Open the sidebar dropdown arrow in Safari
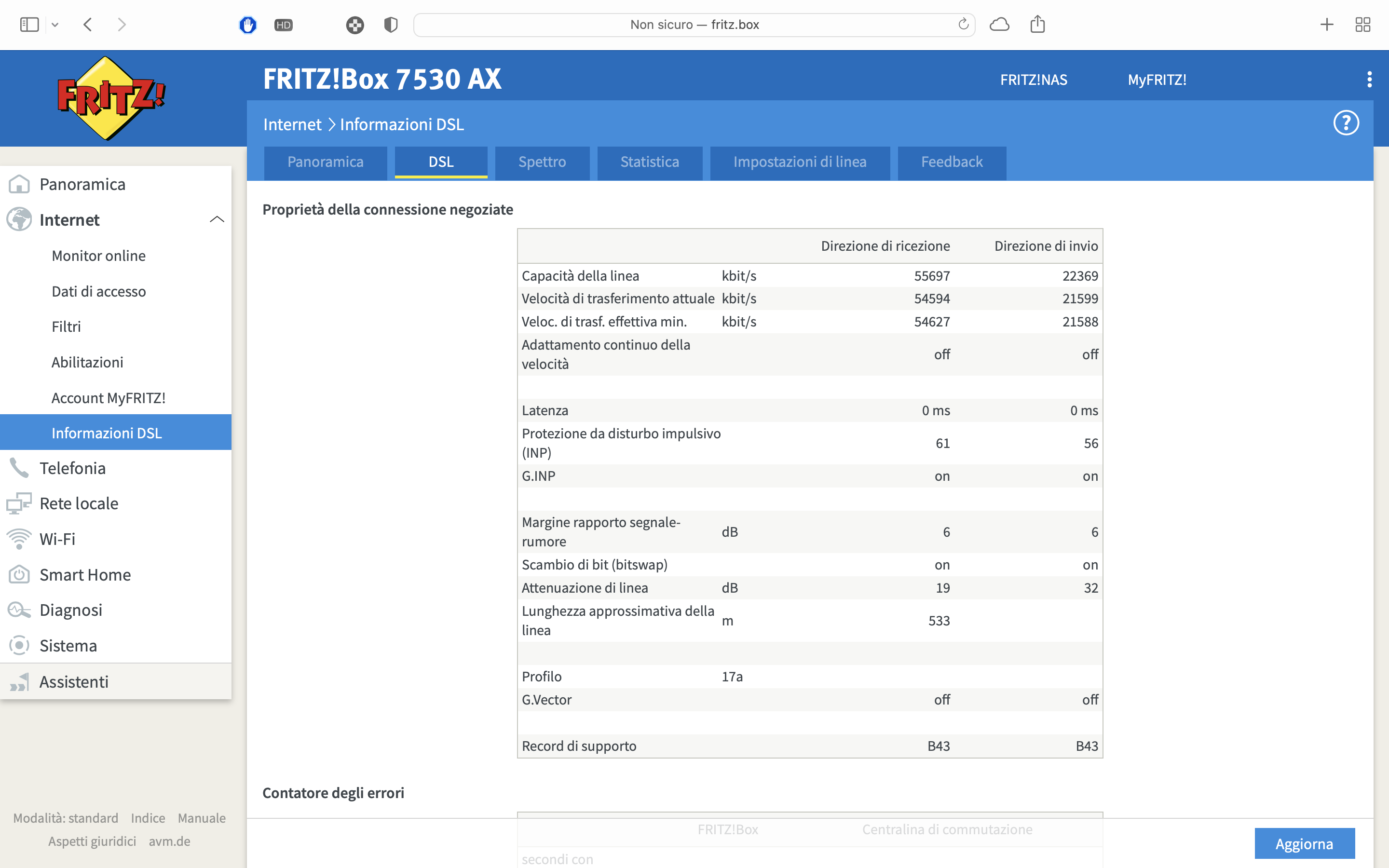 click(55, 25)
